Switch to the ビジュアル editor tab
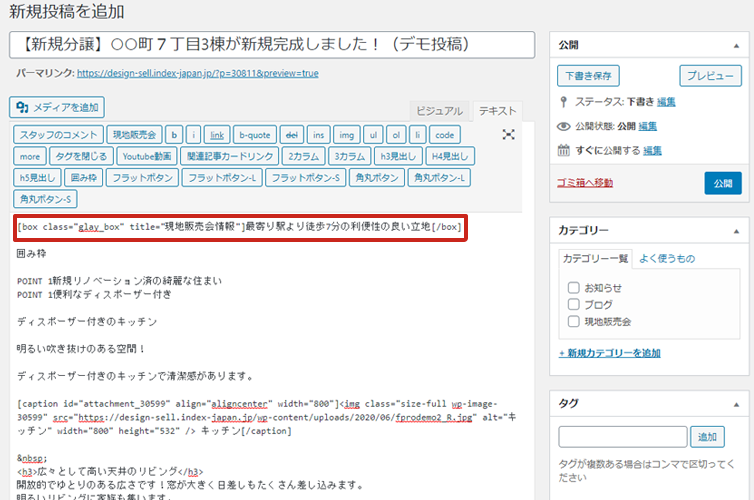This screenshot has height=500, width=754. (x=439, y=111)
